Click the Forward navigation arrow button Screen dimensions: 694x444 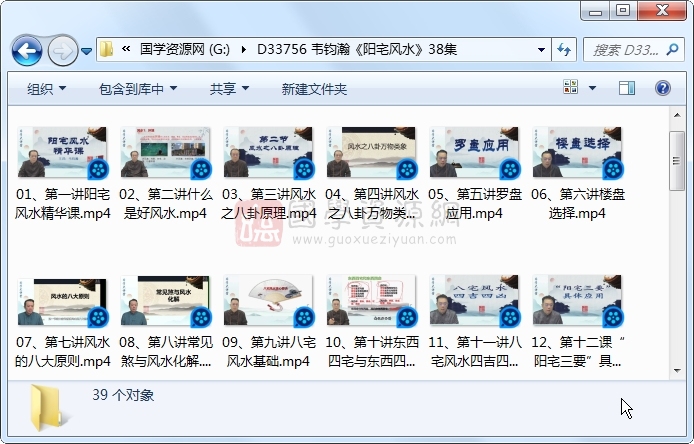coord(62,51)
